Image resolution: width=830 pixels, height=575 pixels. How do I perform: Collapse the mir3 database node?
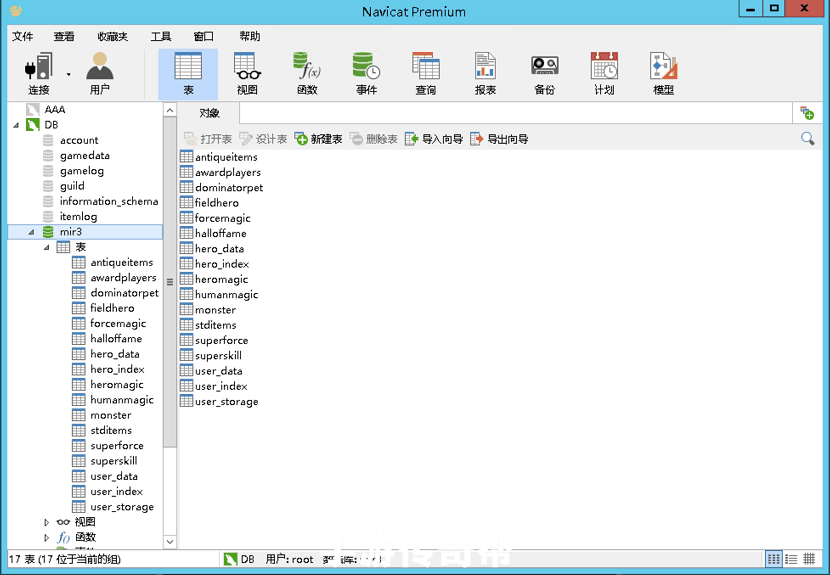(x=31, y=232)
